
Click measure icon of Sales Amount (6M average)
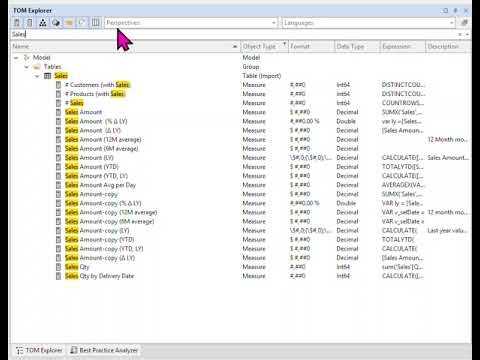click(58, 149)
